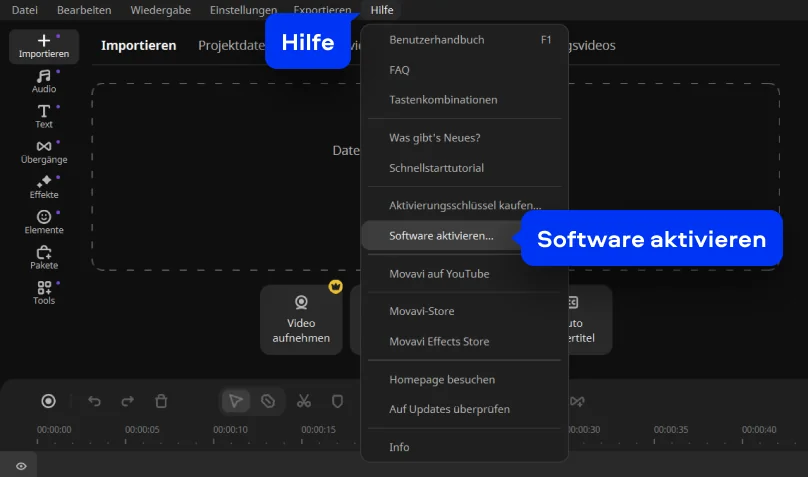The image size is (808, 477).
Task: Delete clip with trash icon
Action: point(161,401)
